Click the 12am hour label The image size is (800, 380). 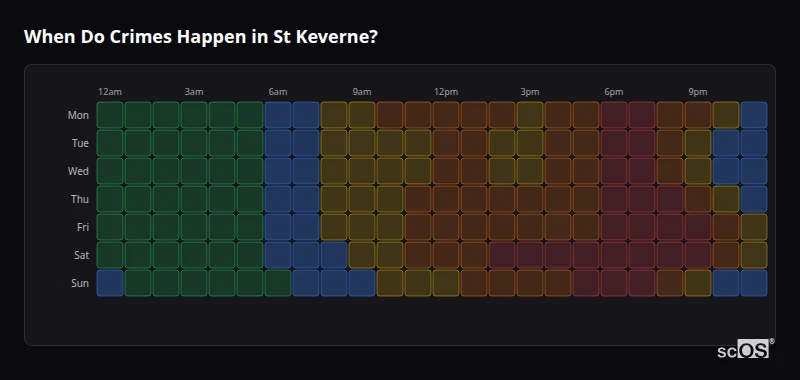tap(110, 92)
